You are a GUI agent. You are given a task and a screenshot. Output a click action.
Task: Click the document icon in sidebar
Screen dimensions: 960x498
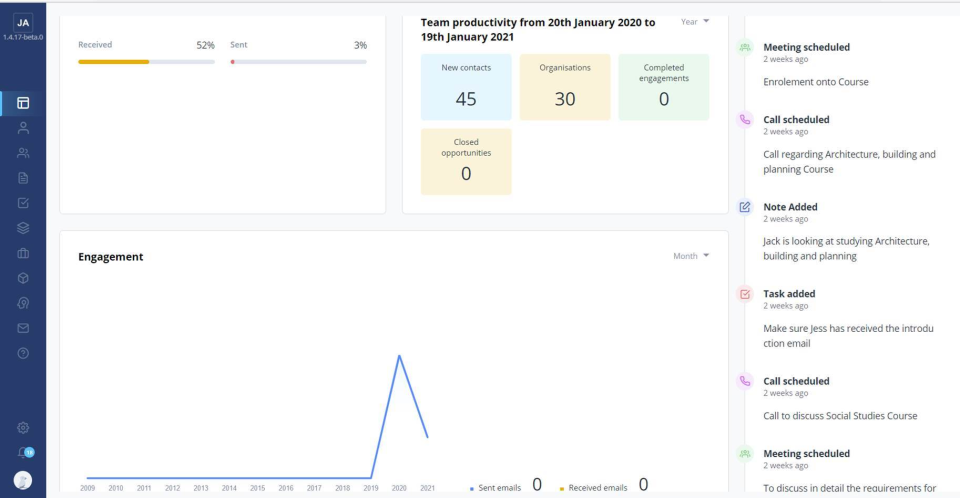pyautogui.click(x=23, y=178)
